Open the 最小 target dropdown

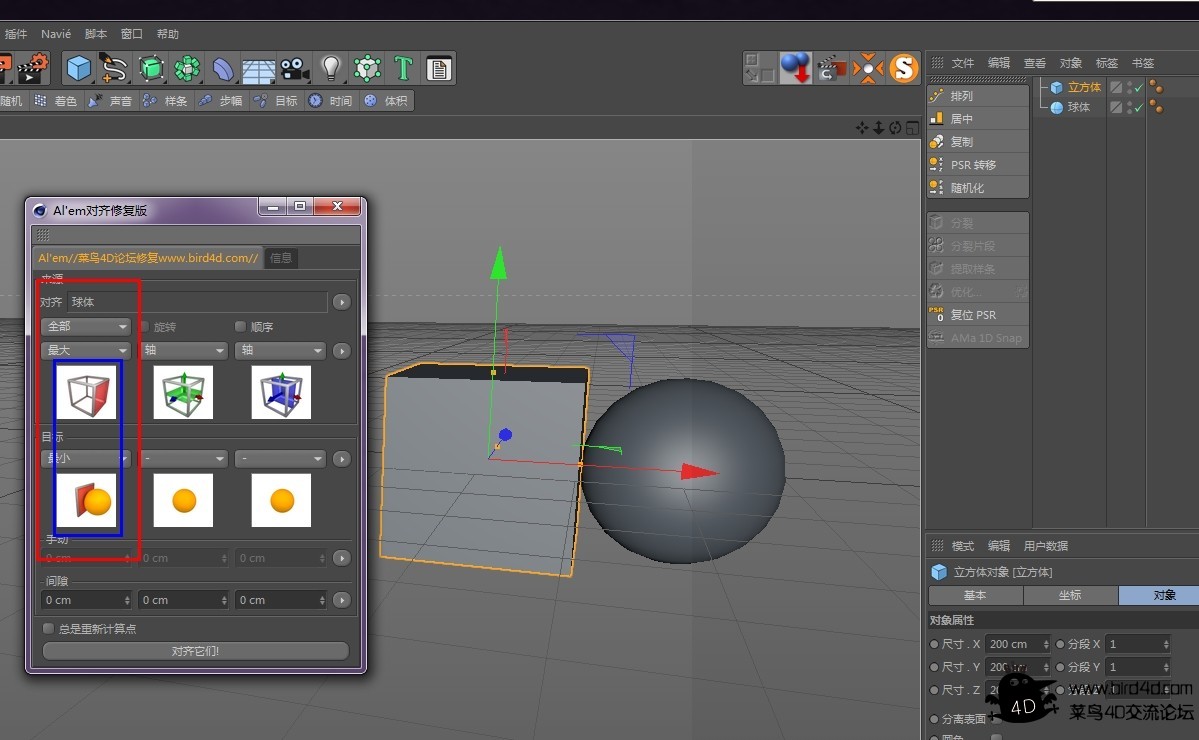(86, 458)
